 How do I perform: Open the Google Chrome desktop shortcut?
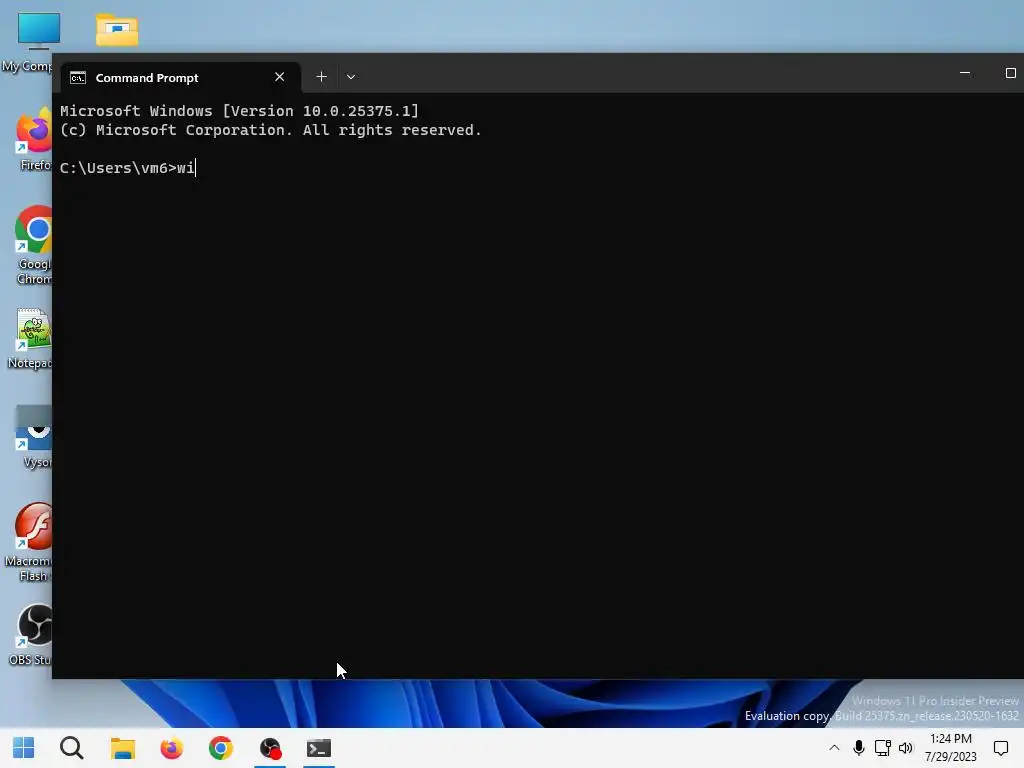pyautogui.click(x=33, y=245)
